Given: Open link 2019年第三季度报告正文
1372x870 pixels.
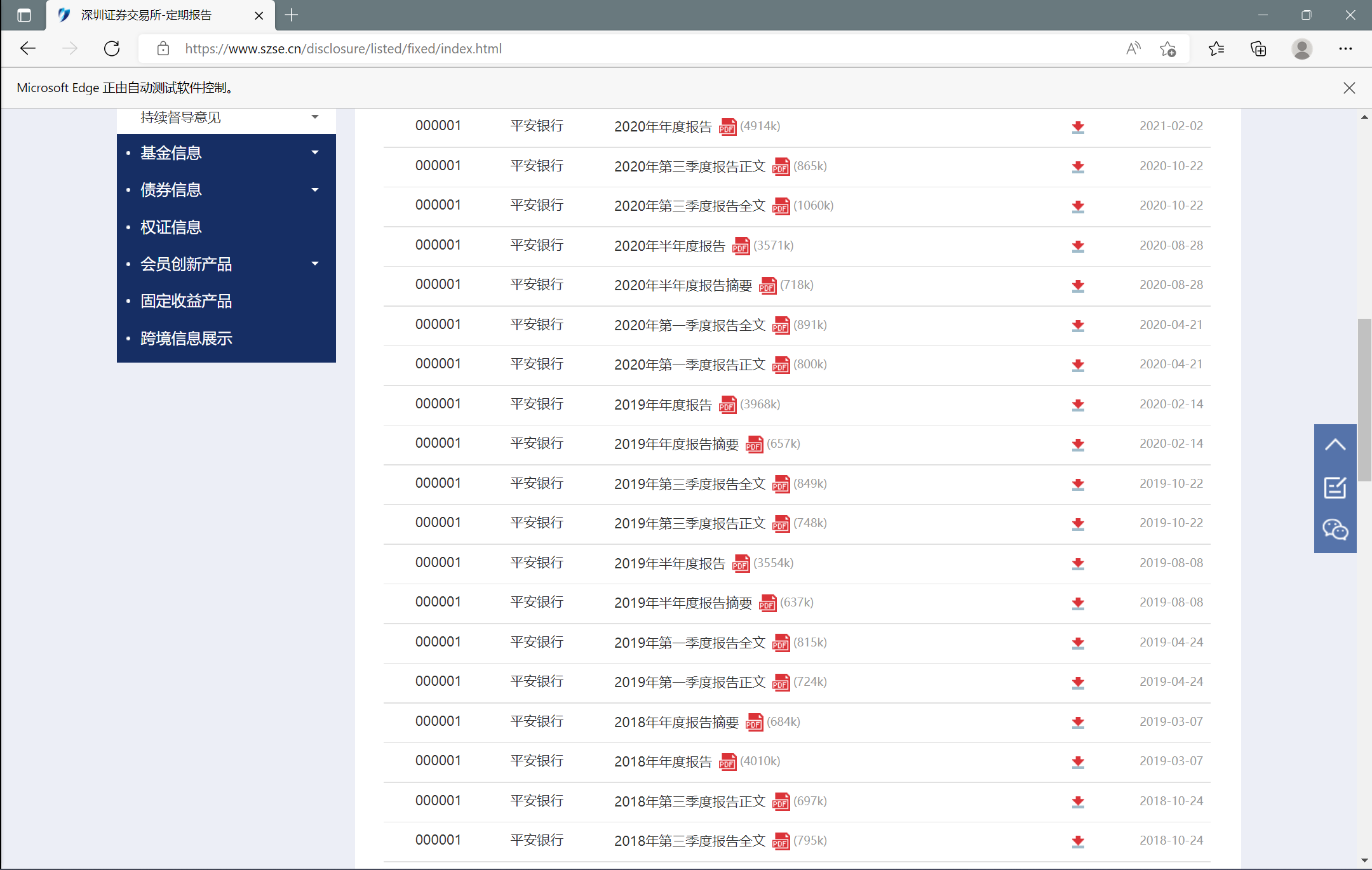Looking at the screenshot, I should coord(690,524).
